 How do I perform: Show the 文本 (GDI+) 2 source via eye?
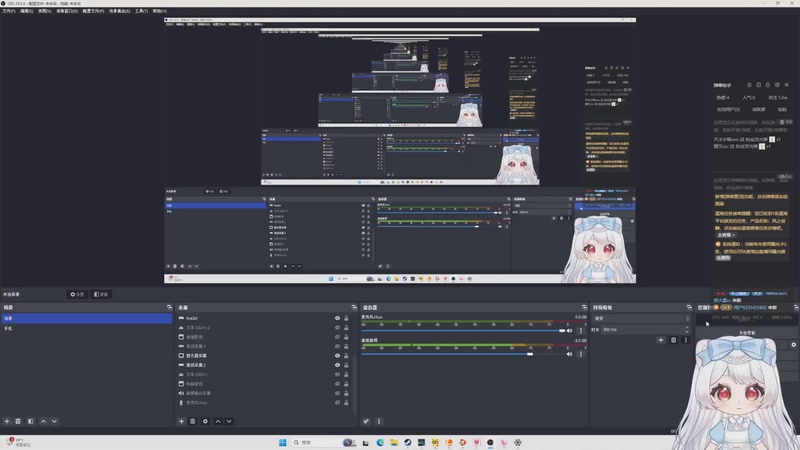coord(337,328)
